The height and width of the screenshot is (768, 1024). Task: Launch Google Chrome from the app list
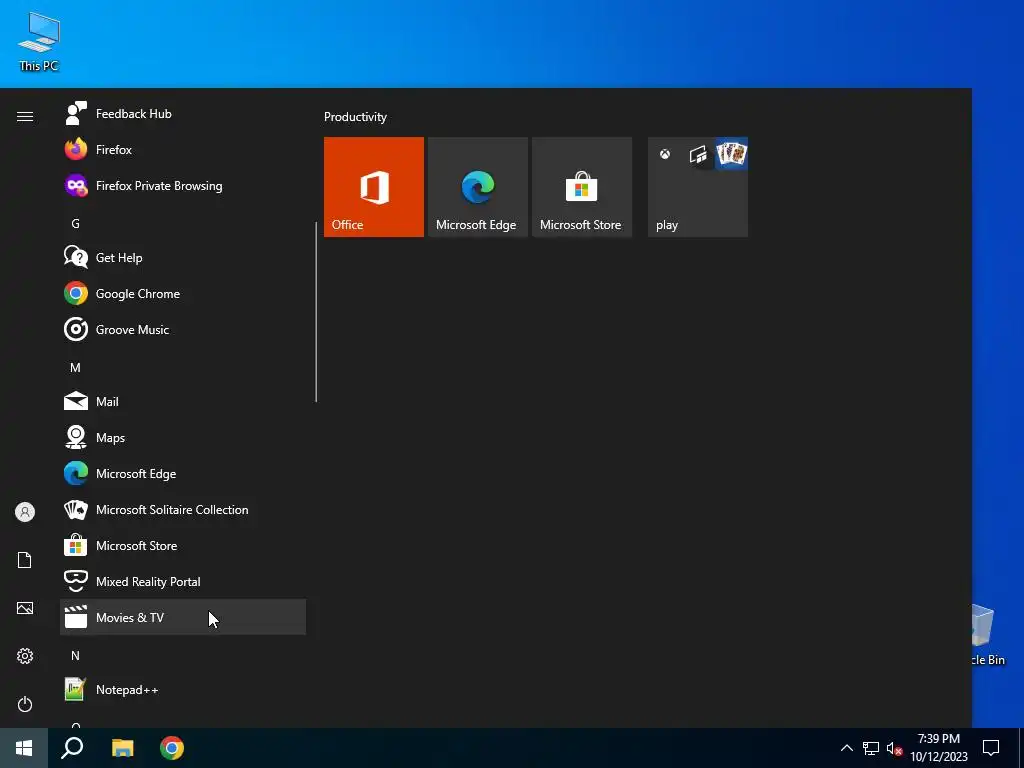coord(183,293)
